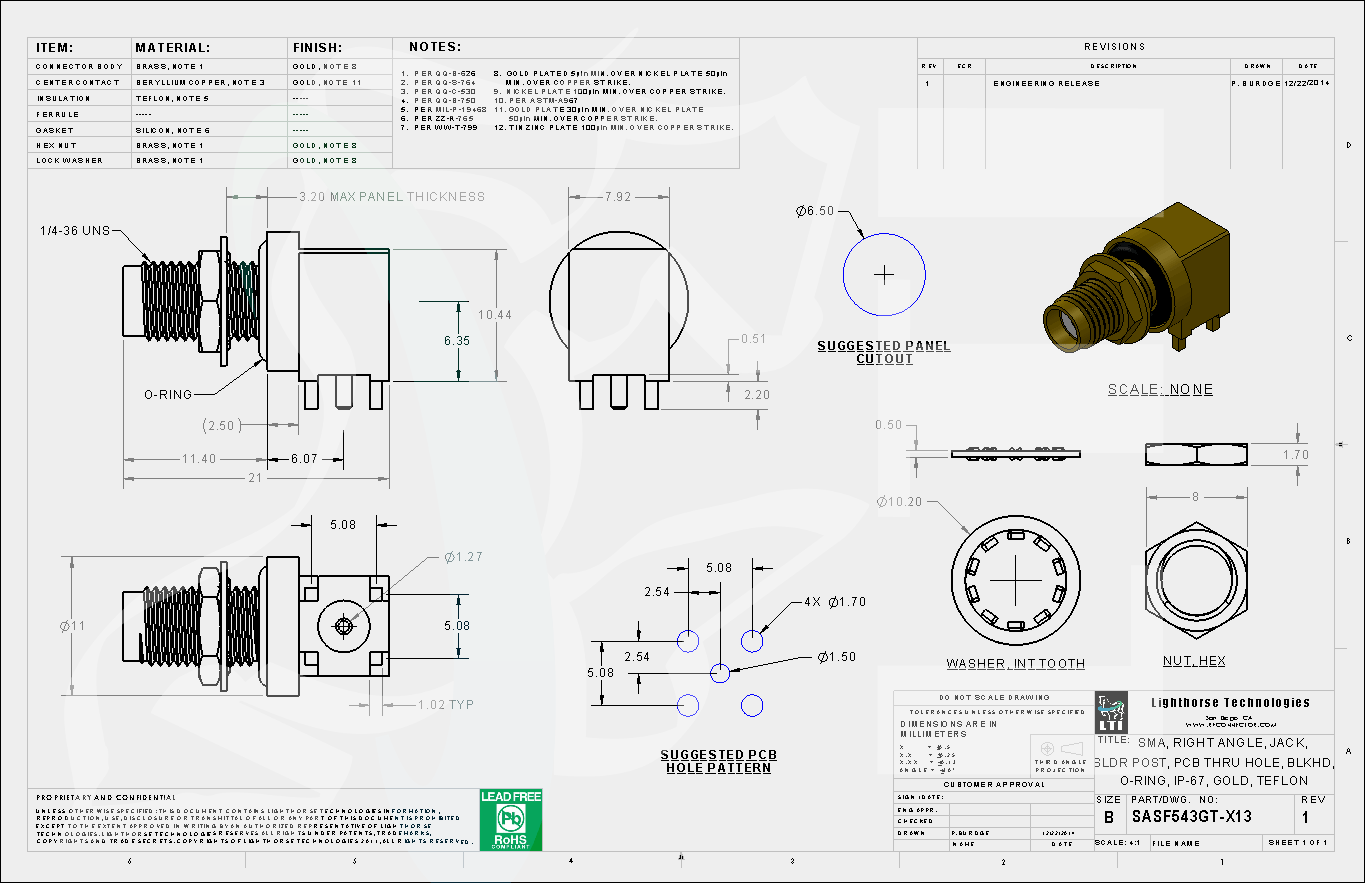Click the SUGGESTED PCB HOLE PATTERN label
Image resolution: width=1365 pixels, height=883 pixels.
tap(718, 761)
